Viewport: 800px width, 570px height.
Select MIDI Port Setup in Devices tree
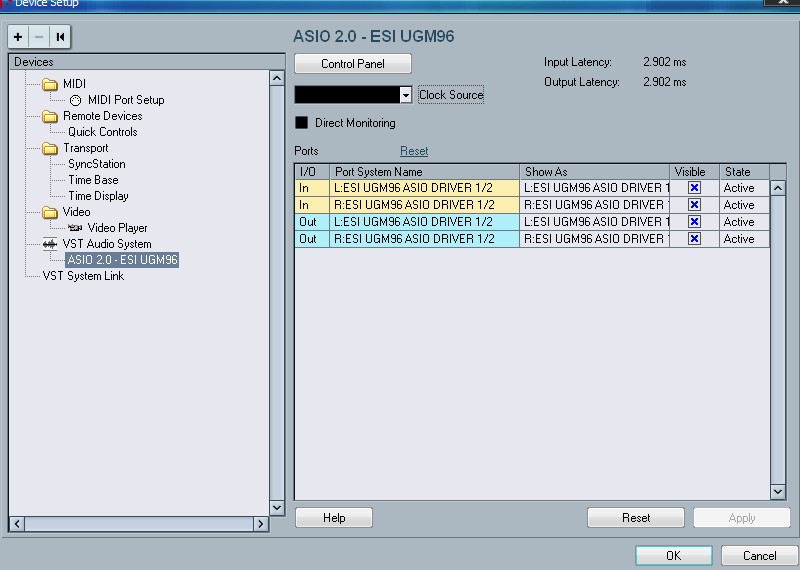(126, 100)
